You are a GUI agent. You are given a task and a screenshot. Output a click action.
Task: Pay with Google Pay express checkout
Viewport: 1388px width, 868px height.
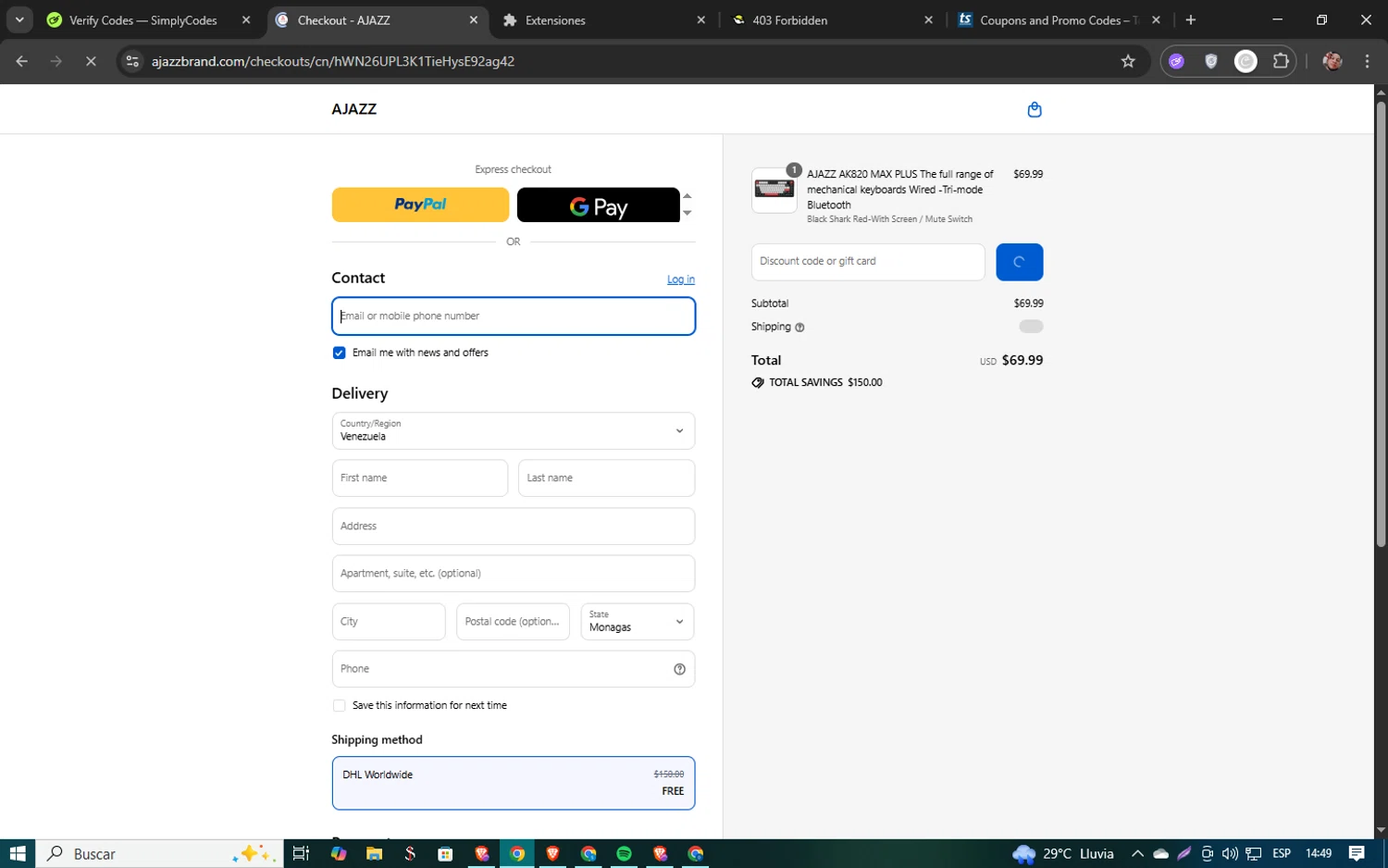(x=598, y=205)
